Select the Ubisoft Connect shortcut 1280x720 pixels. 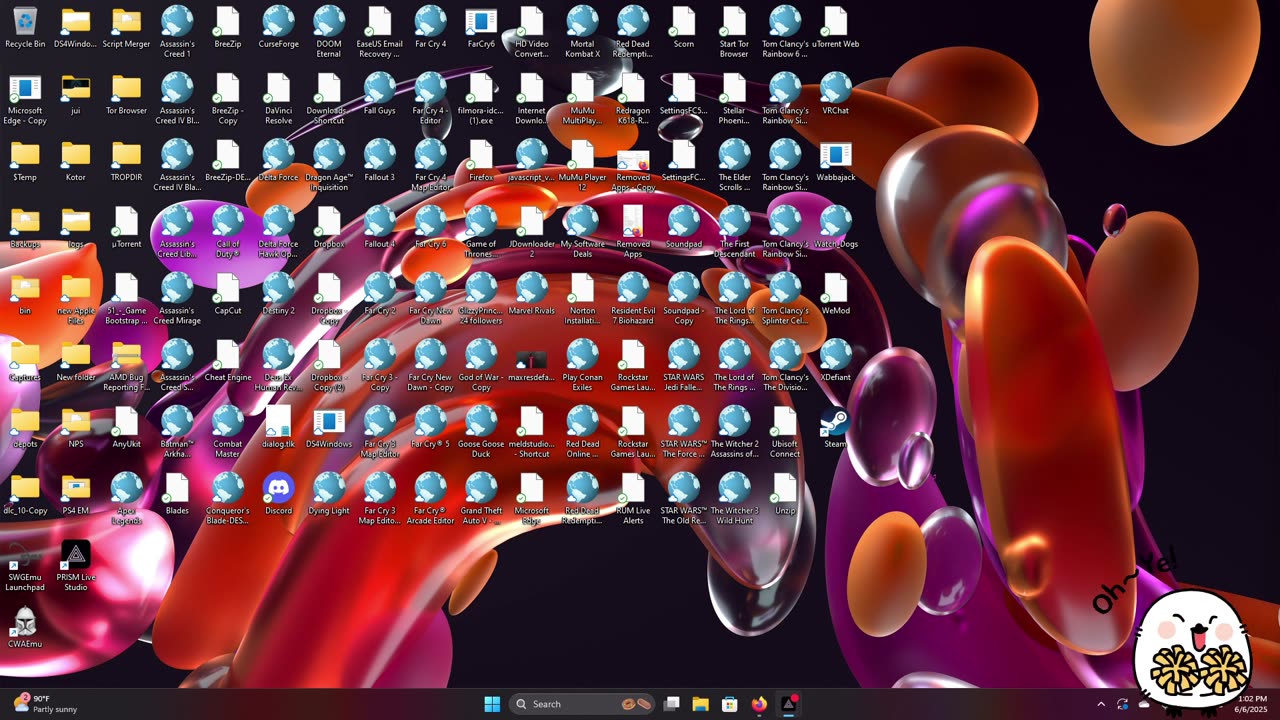(x=785, y=433)
